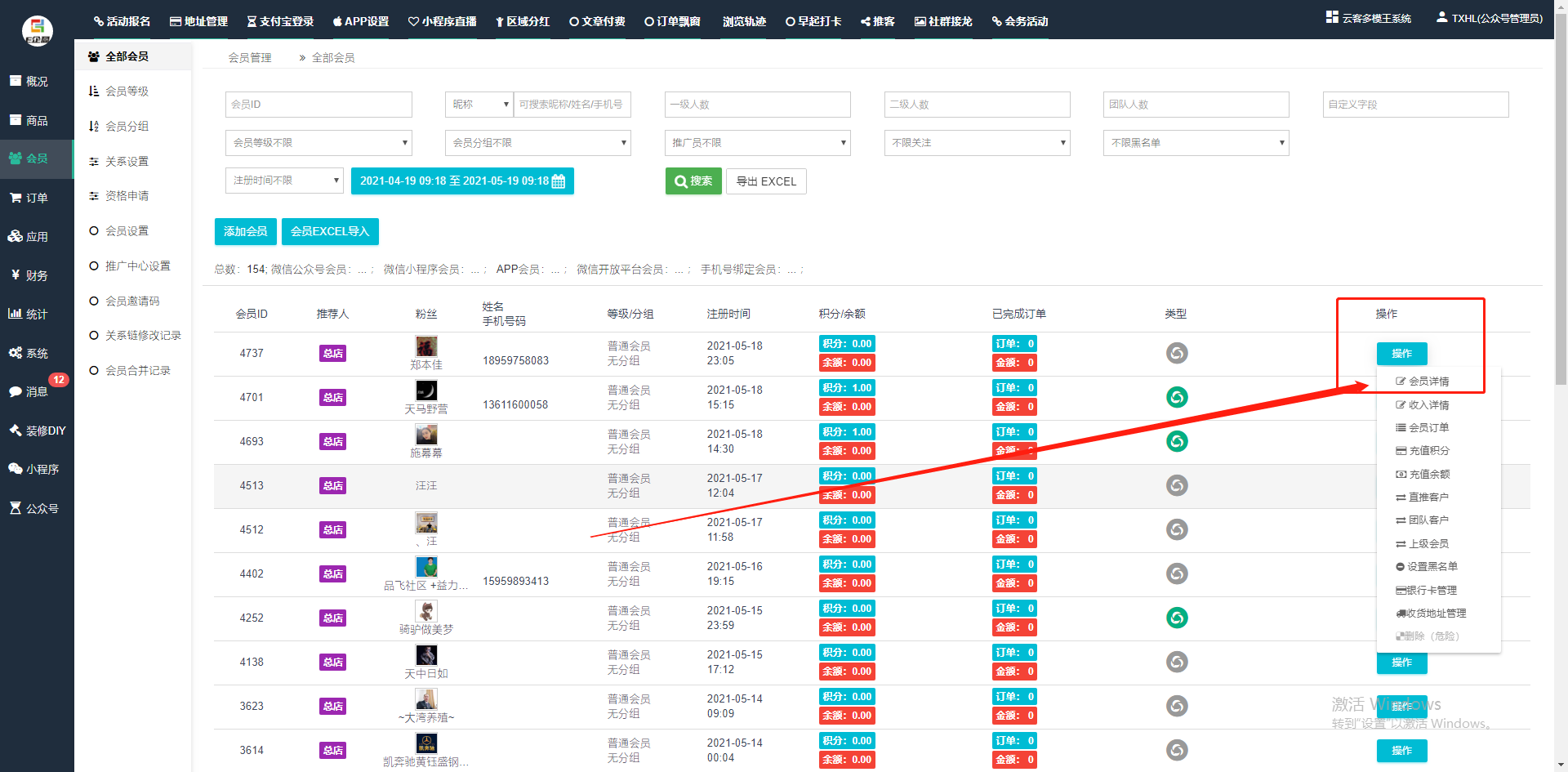Screen dimensions: 1568x772
Task: Click the green search magnifier button
Action: (693, 181)
